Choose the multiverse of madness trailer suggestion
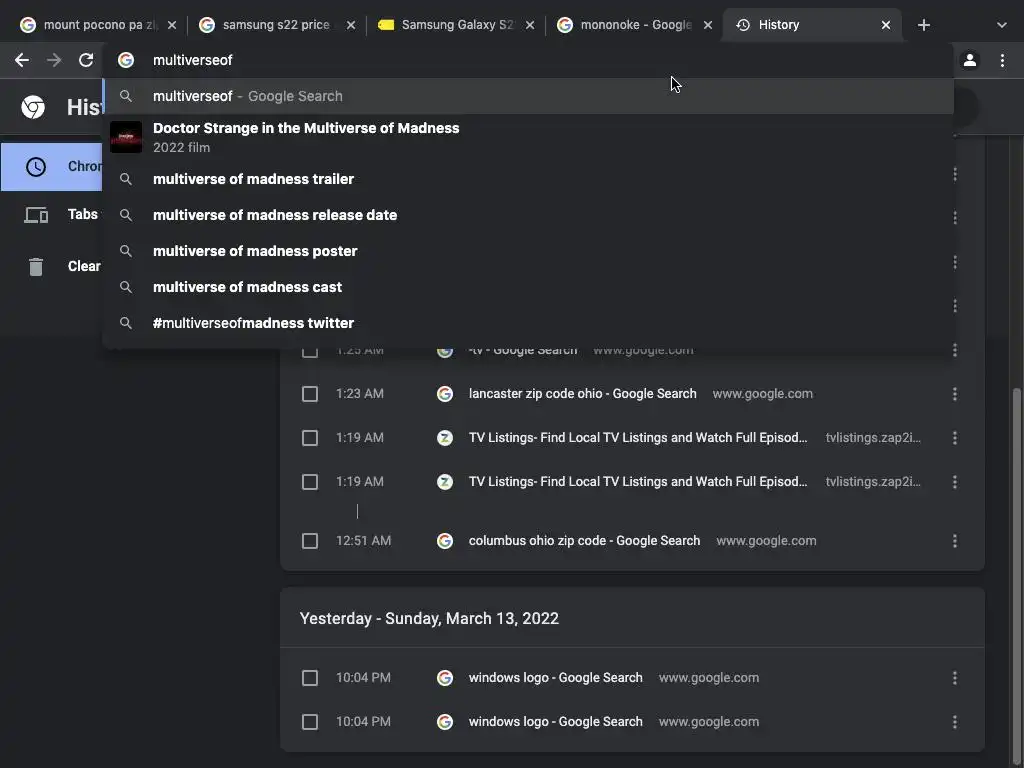The image size is (1024, 768). [x=253, y=179]
